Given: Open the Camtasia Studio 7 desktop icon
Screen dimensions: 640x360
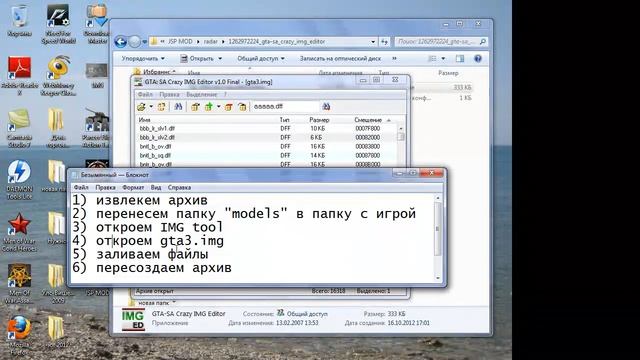Looking at the screenshot, I should tap(19, 128).
